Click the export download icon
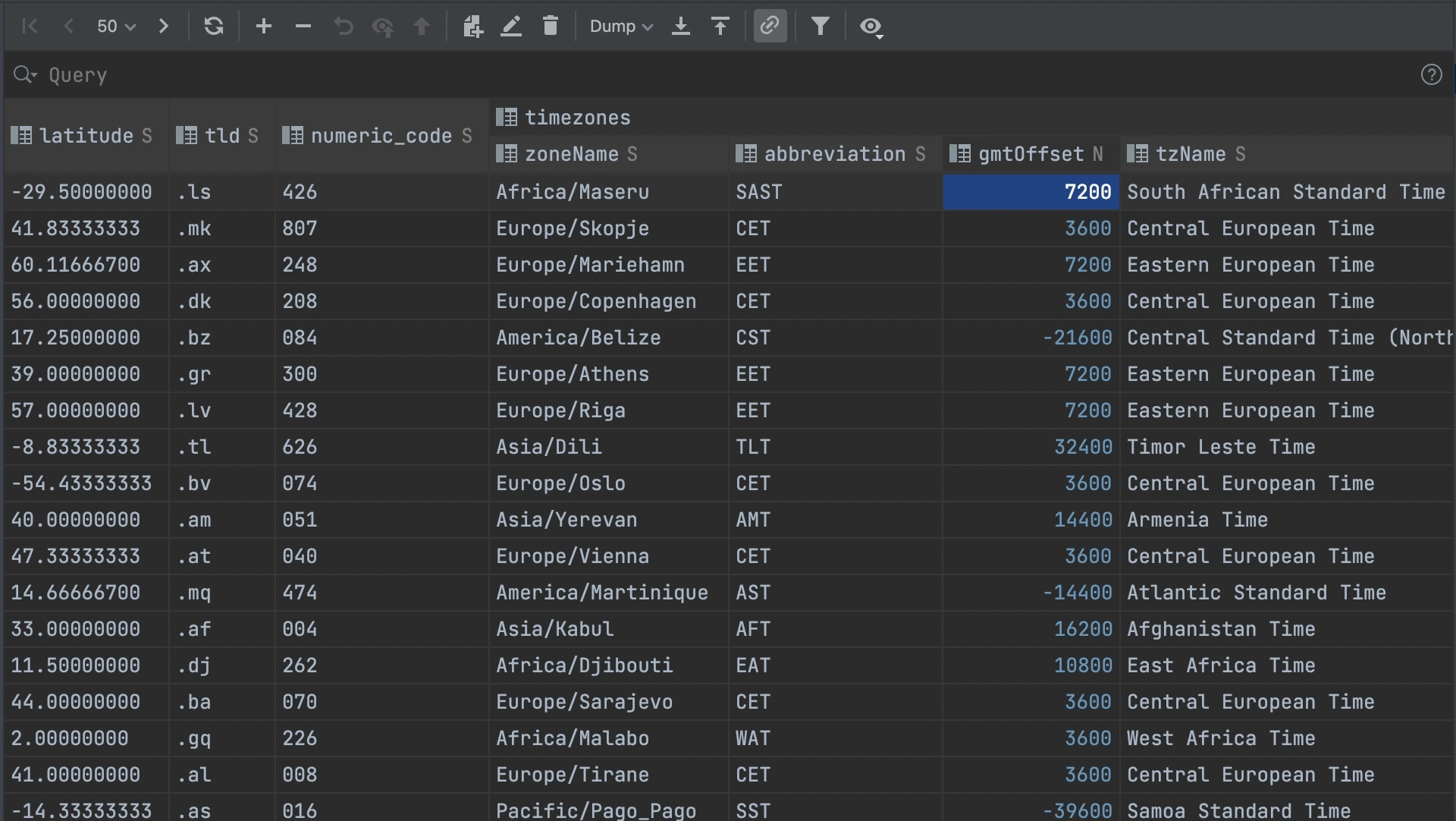The height and width of the screenshot is (821, 1456). click(x=681, y=27)
